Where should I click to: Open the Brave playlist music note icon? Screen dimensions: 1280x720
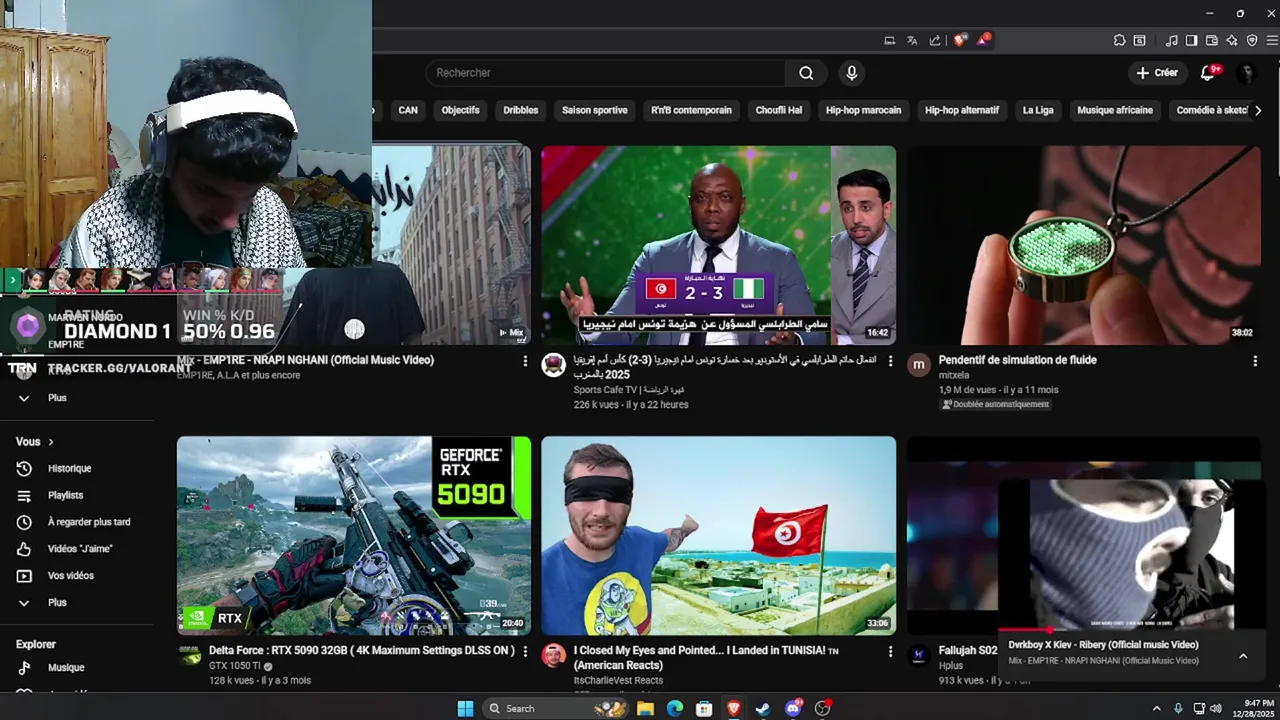(1171, 41)
